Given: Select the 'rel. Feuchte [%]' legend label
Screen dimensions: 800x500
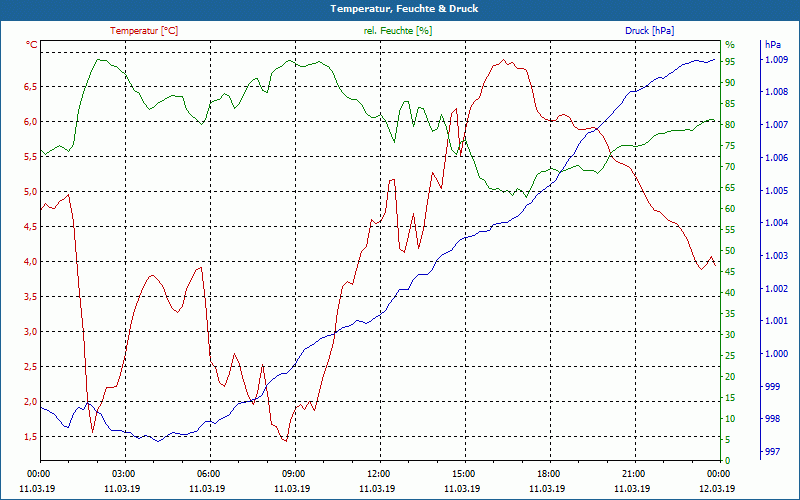Looking at the screenshot, I should click(x=398, y=31).
